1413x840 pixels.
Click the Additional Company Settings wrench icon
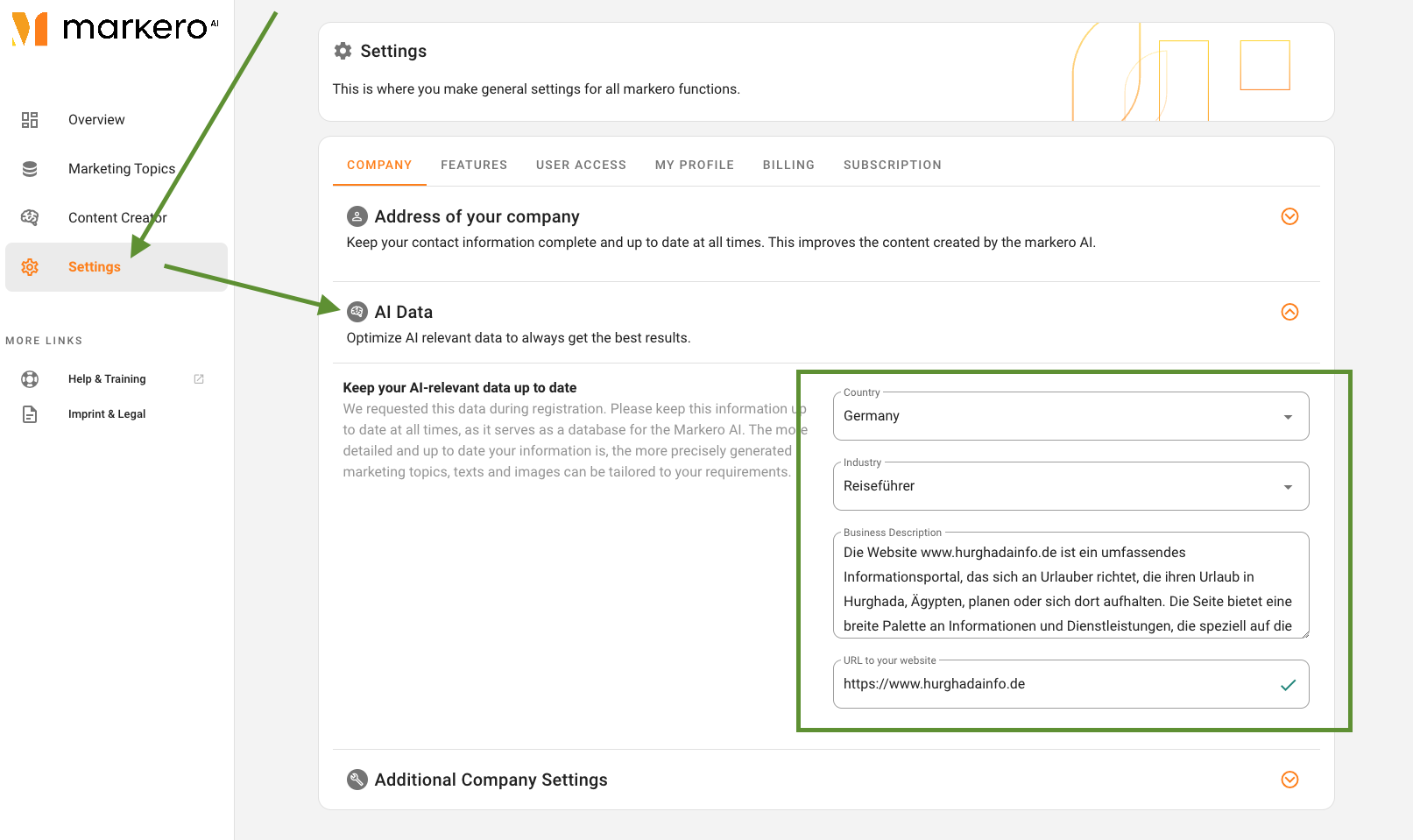[357, 780]
